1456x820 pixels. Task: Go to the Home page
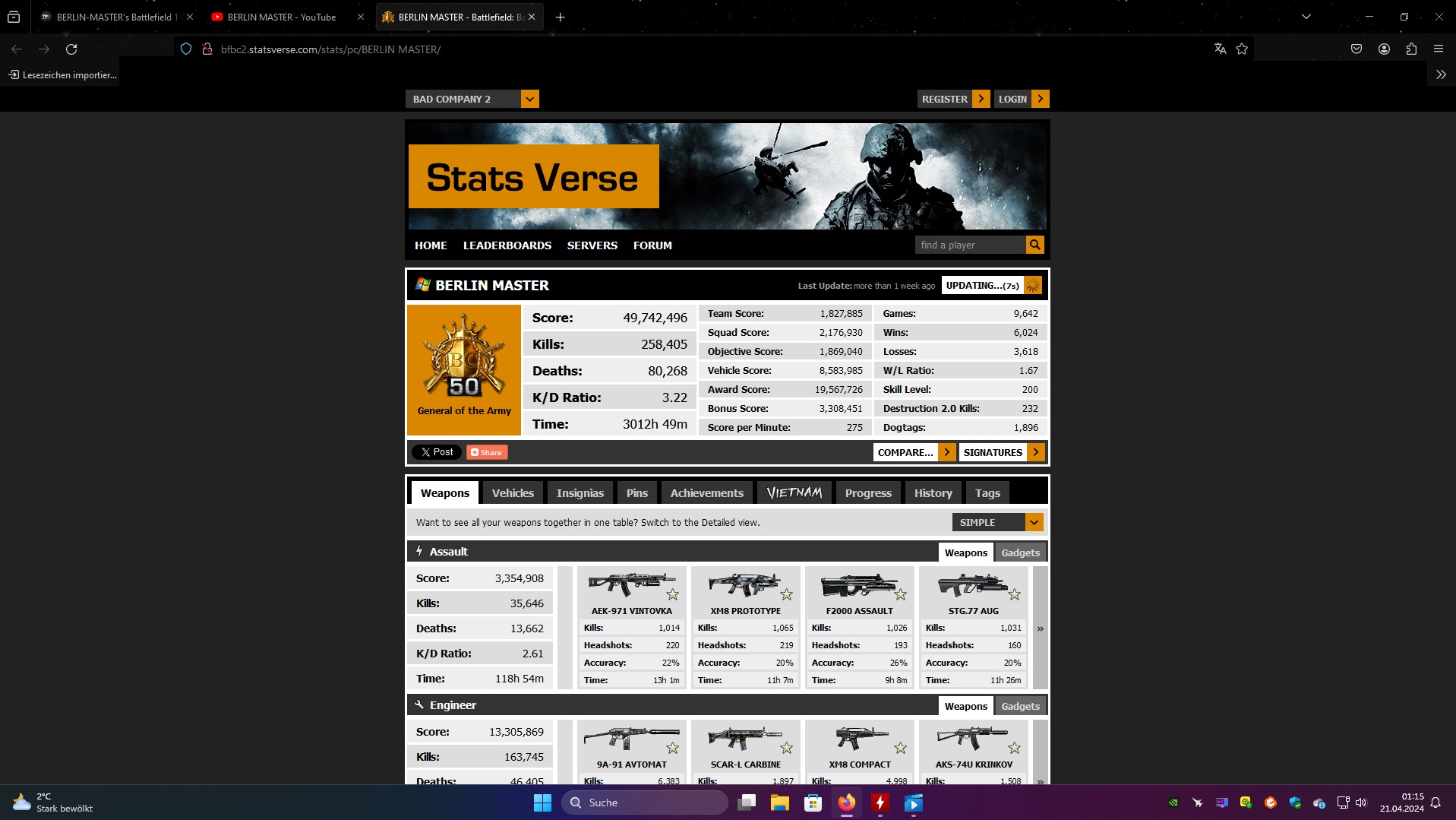pos(431,245)
